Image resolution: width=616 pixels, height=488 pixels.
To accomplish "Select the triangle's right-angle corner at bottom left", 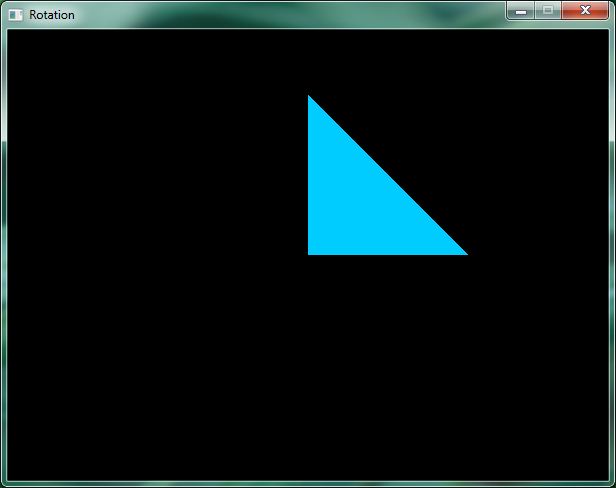I will pyautogui.click(x=311, y=252).
